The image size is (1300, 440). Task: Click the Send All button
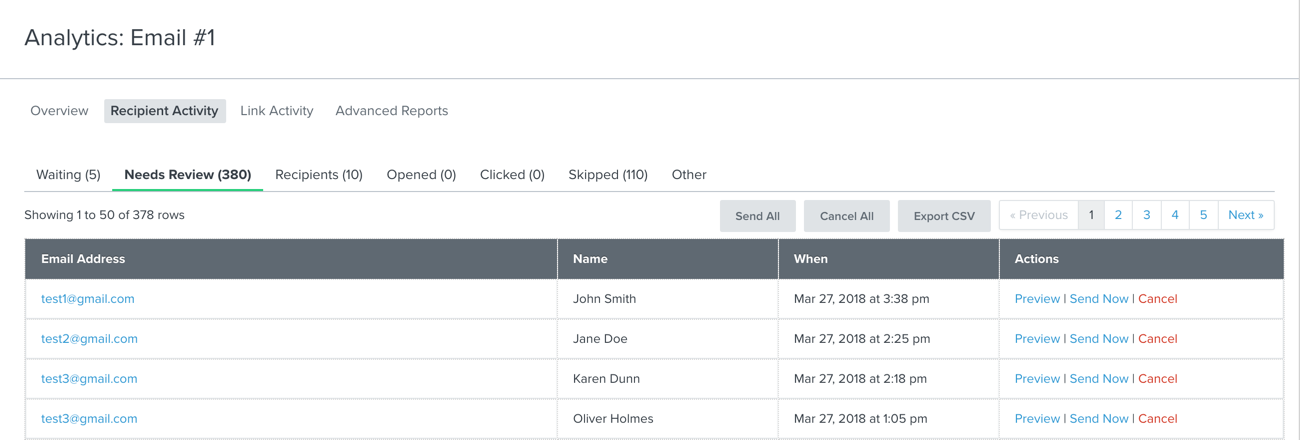click(x=758, y=216)
